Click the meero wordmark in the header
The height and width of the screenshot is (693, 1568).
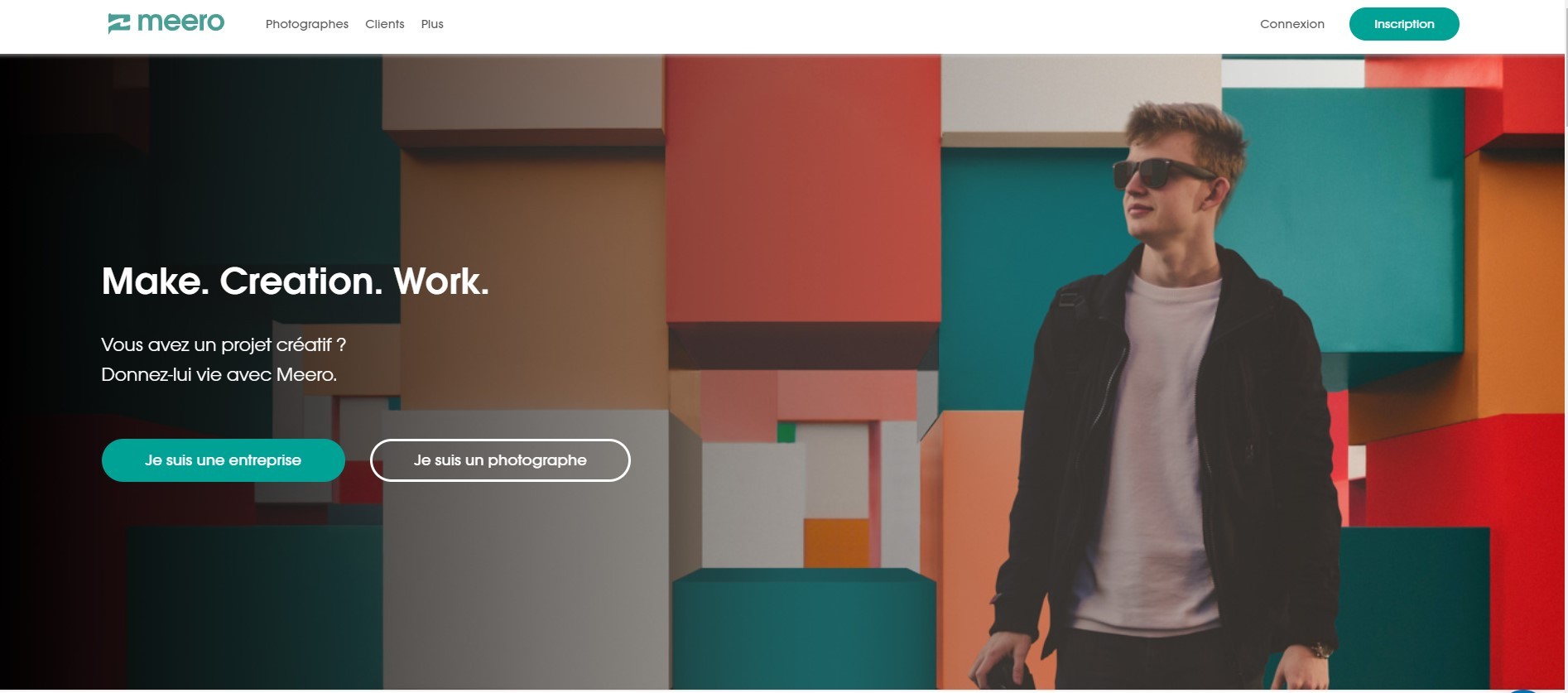click(180, 22)
